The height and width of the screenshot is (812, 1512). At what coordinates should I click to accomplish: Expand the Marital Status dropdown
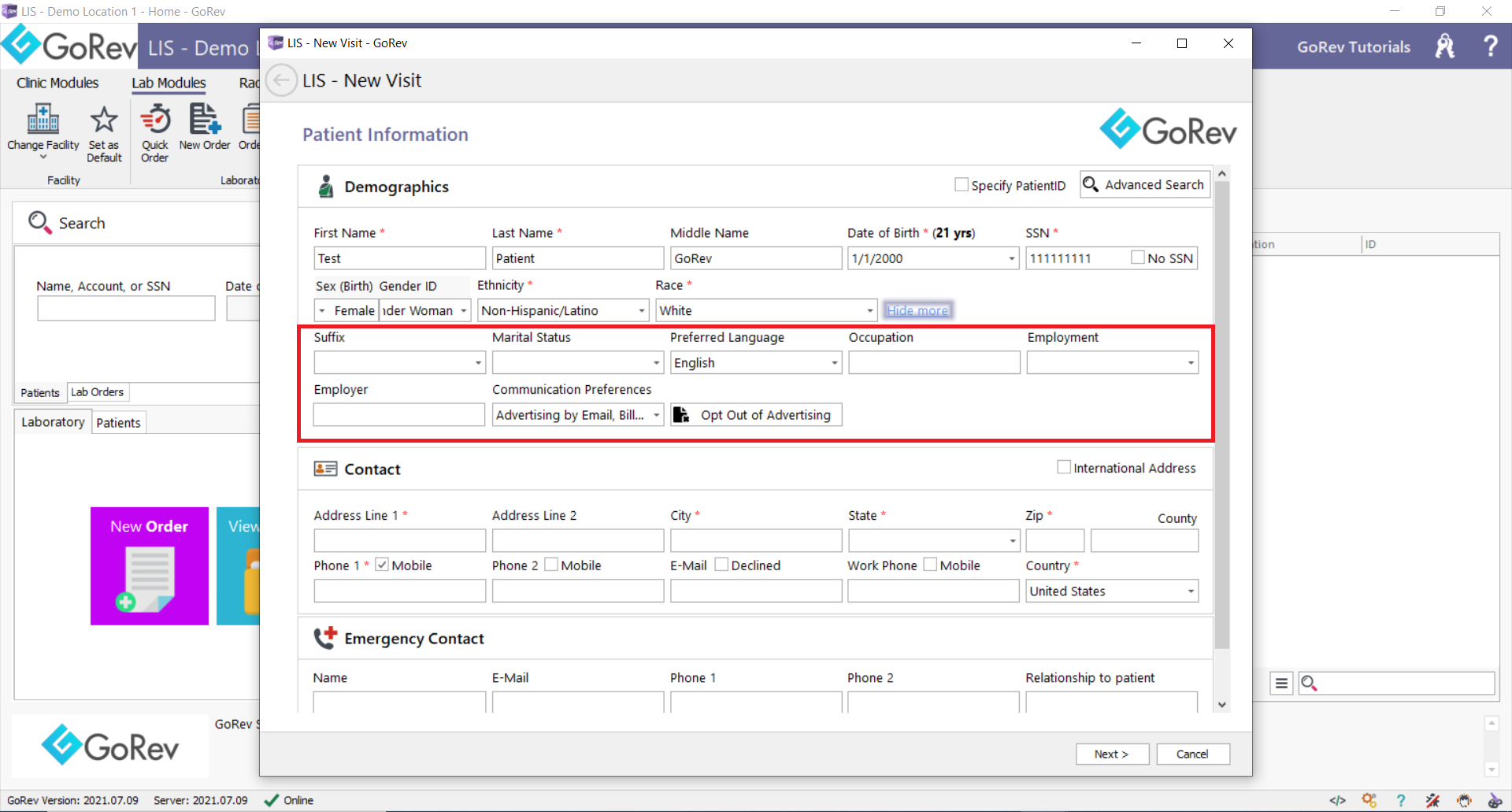656,363
